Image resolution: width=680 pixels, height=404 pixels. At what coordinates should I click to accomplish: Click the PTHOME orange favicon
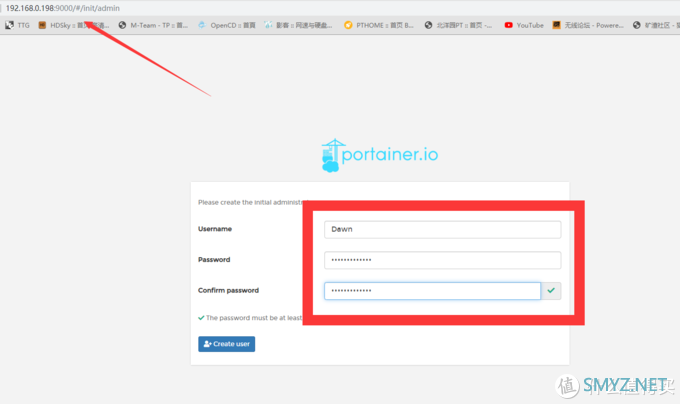click(x=348, y=25)
